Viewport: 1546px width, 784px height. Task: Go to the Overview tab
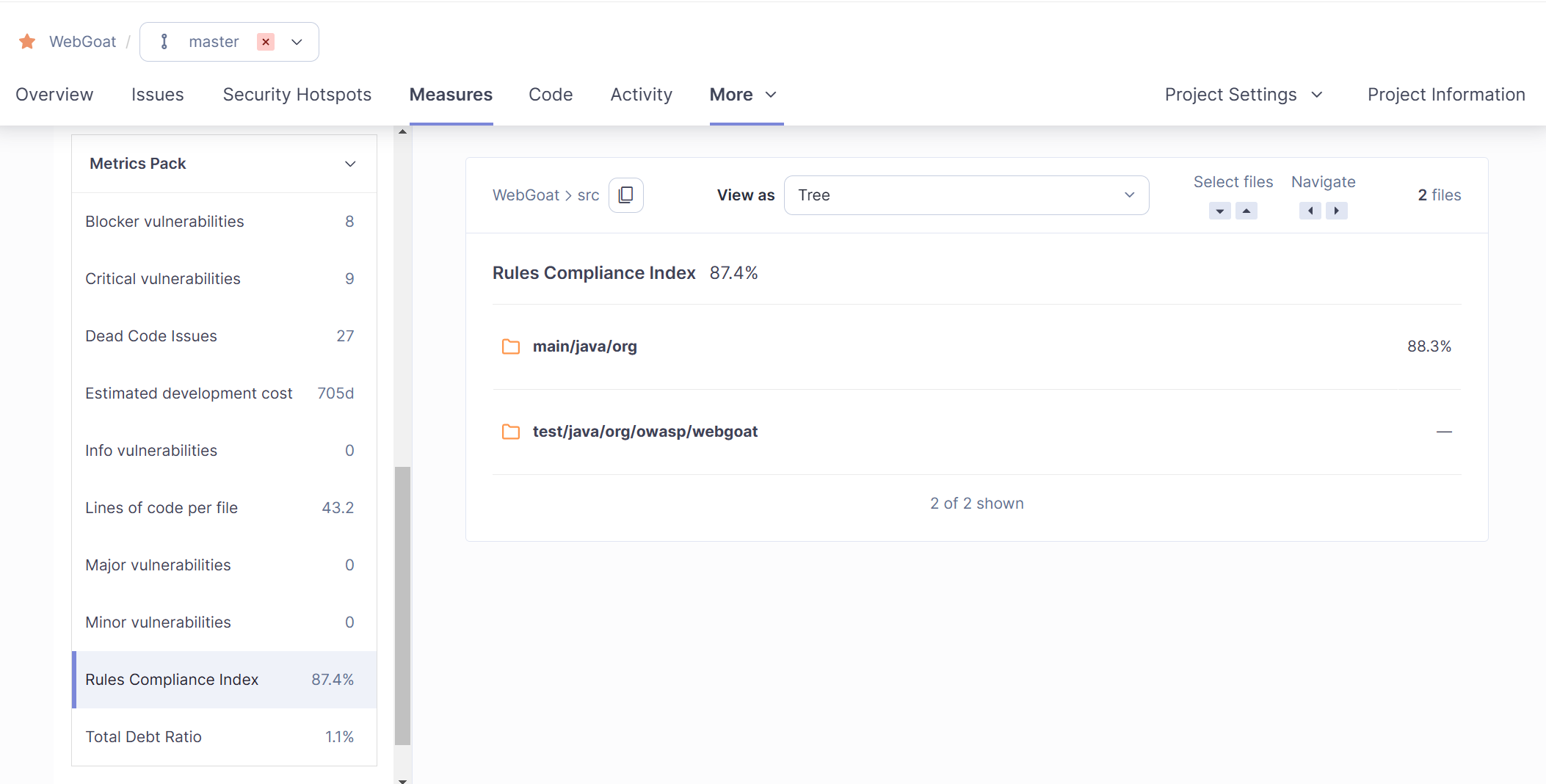[54, 95]
